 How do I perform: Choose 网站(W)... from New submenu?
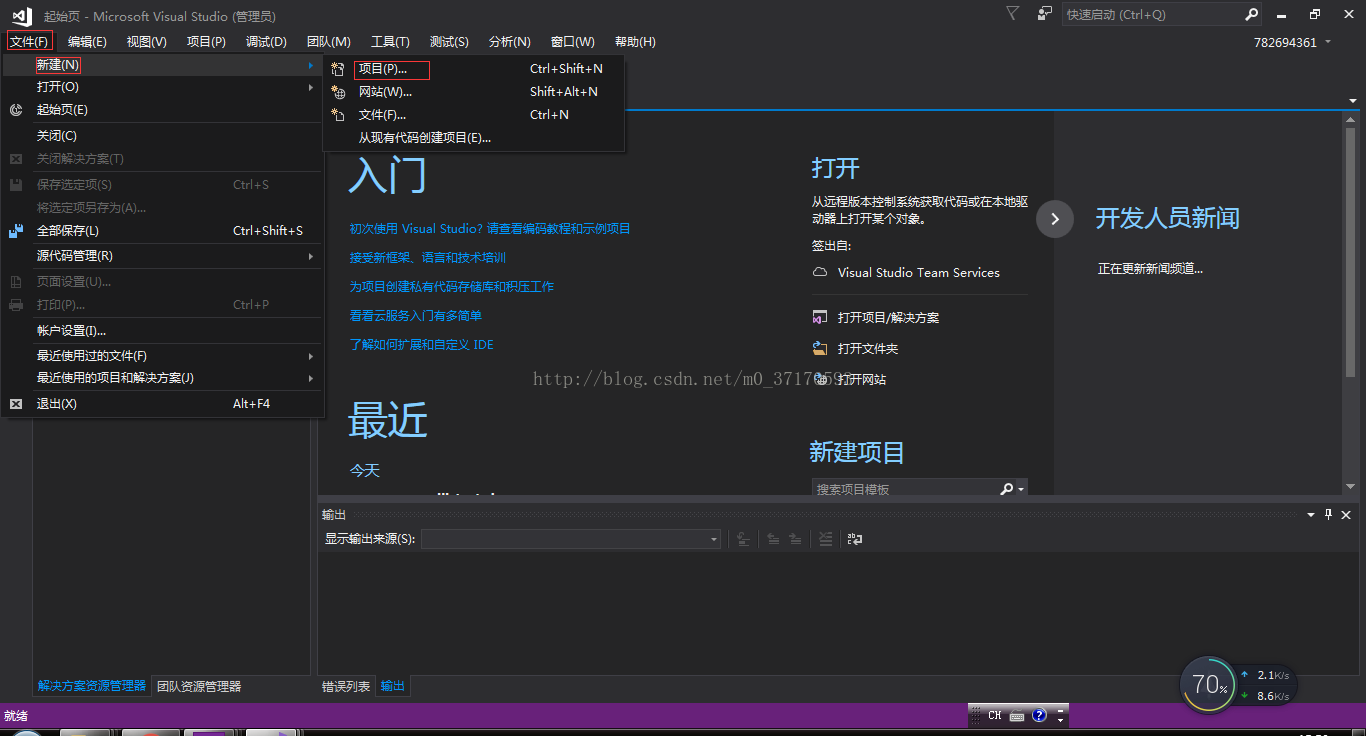click(473, 92)
